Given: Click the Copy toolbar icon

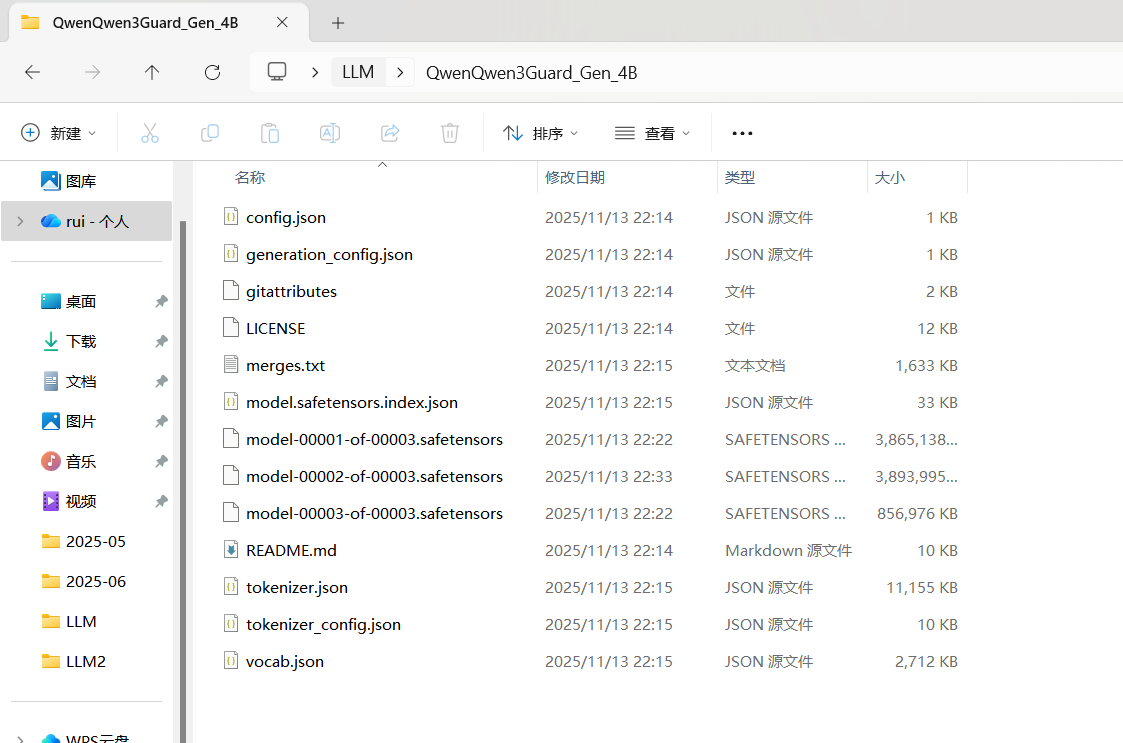Looking at the screenshot, I should tap(210, 133).
